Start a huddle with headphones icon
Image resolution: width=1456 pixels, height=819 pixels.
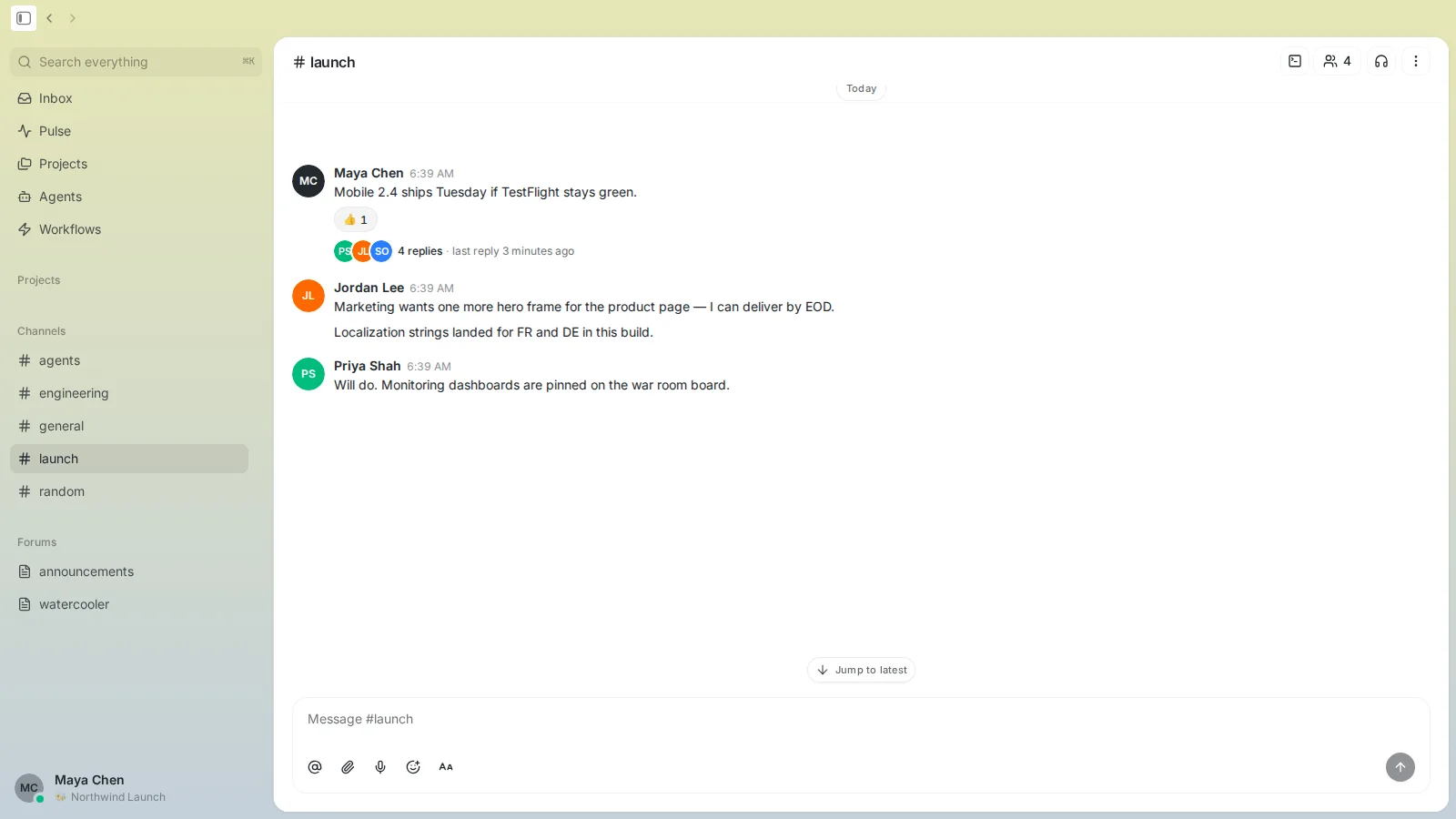[1381, 61]
